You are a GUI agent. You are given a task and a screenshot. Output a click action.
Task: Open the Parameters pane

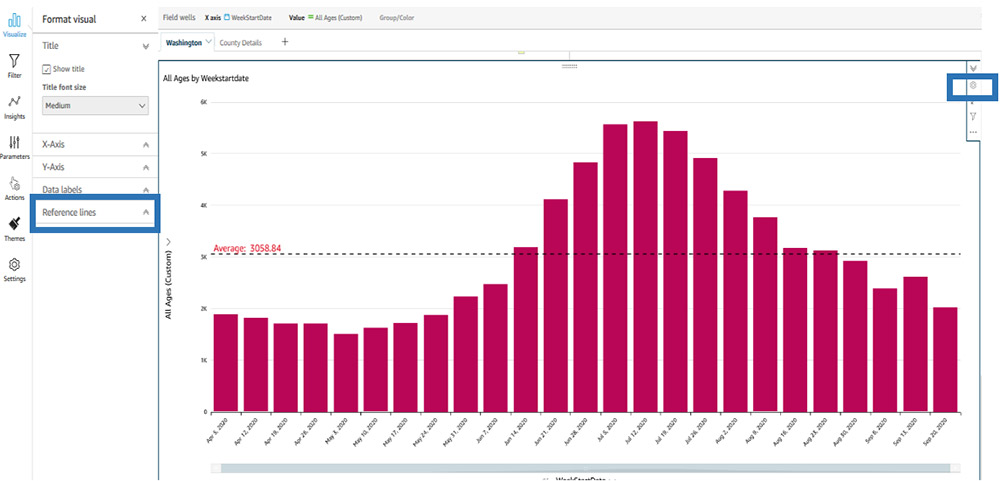(14, 147)
